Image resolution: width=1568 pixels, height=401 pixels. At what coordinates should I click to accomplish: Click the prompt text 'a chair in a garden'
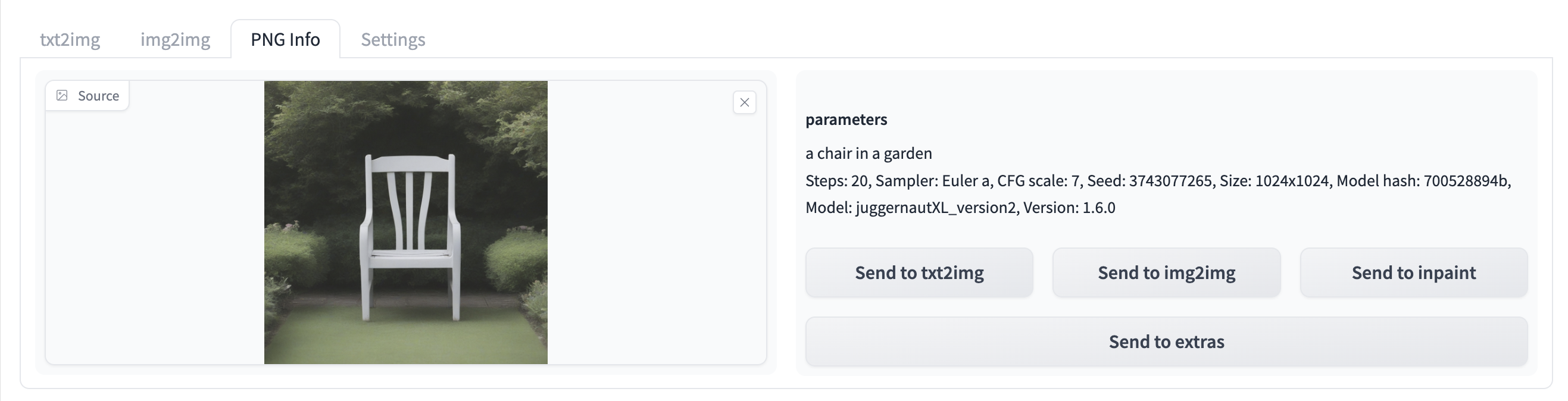click(868, 153)
